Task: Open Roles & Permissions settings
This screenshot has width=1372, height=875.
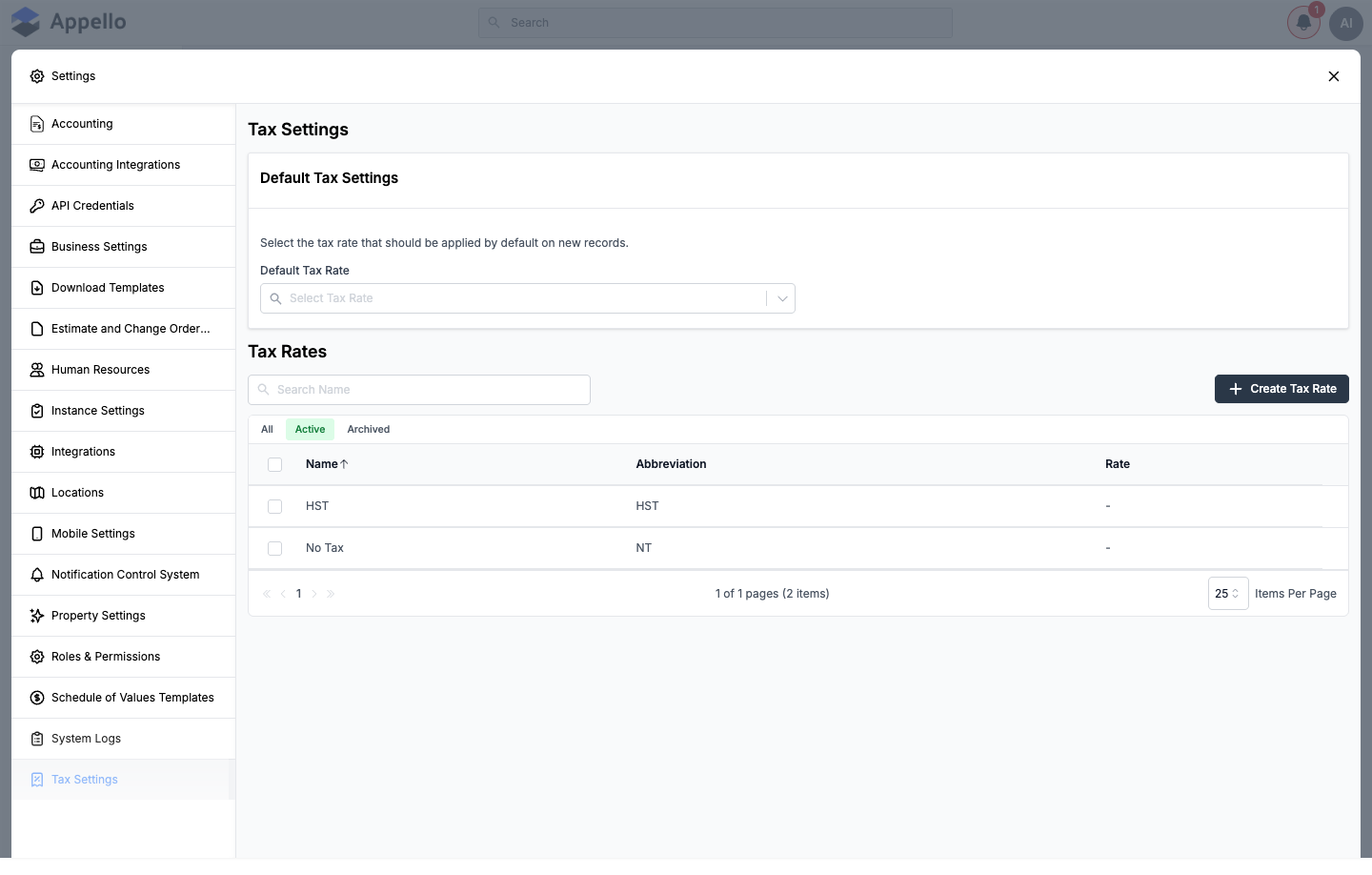Action: point(123,657)
